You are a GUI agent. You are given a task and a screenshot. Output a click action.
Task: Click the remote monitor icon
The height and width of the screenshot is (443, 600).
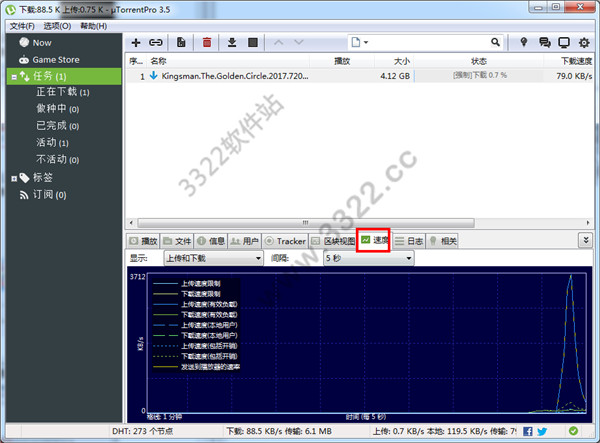point(564,42)
